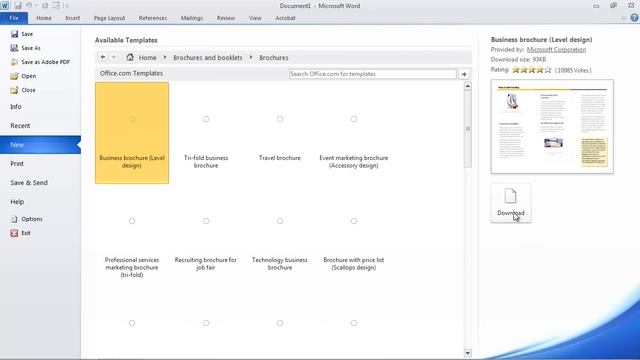Select the Tri-fold business brochure template
Screen dimensions: 640x360
click(x=206, y=133)
